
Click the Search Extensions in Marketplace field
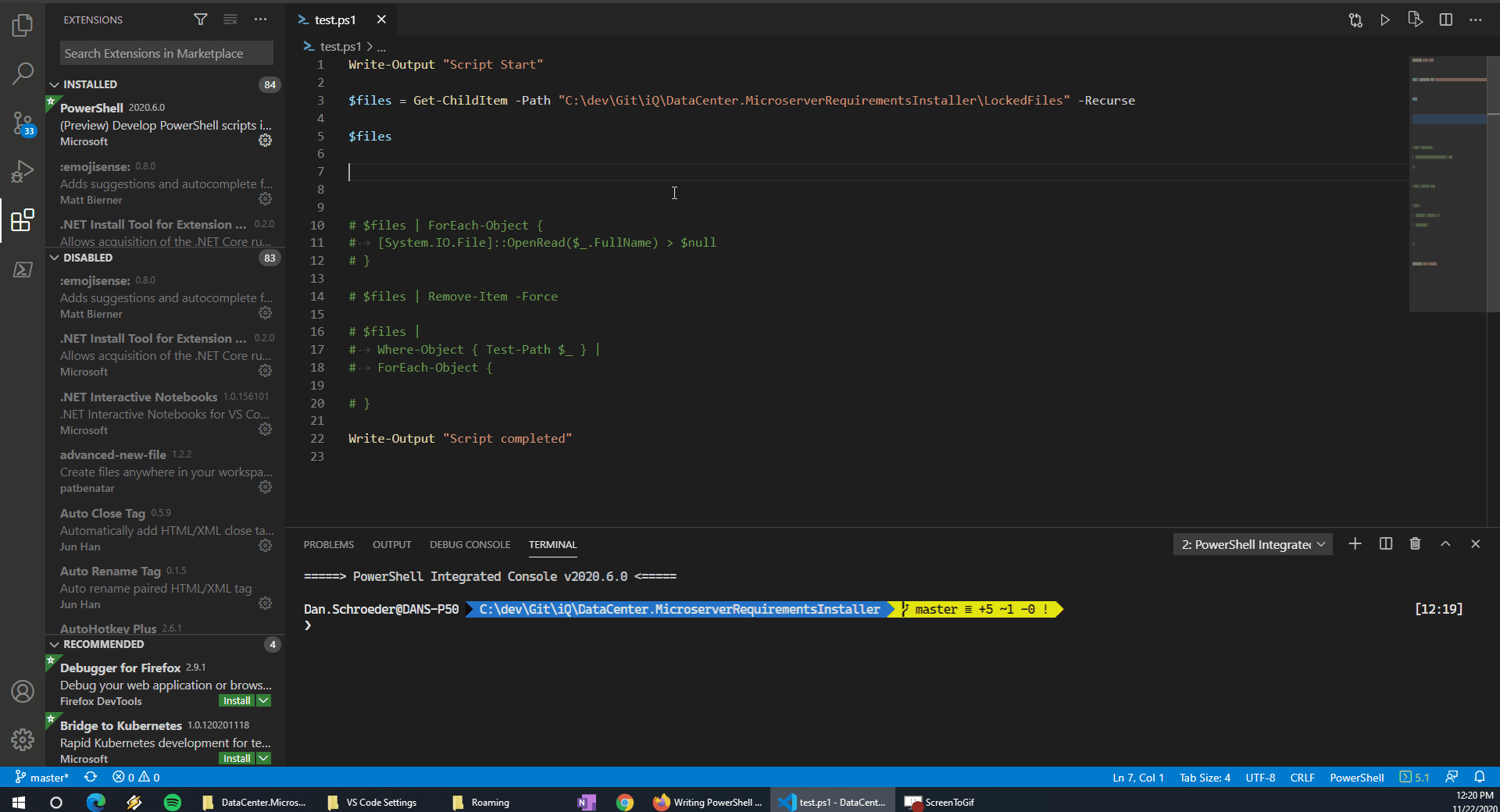pyautogui.click(x=166, y=53)
